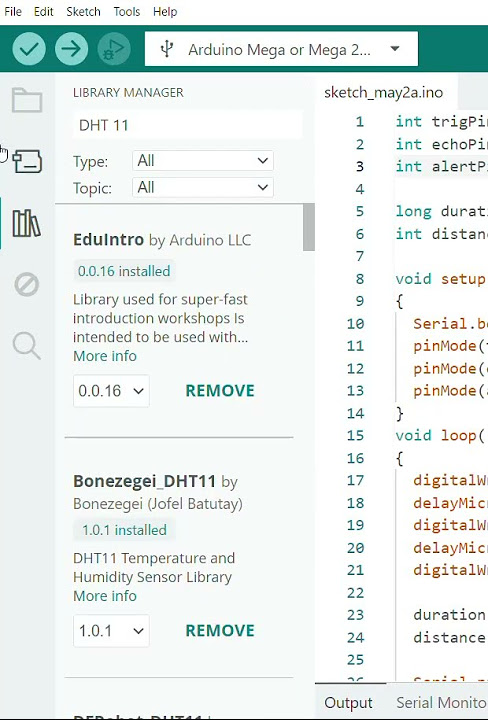
Task: Click 'Bonezegei (Jofel Batutay)' author text
Action: 158,504
